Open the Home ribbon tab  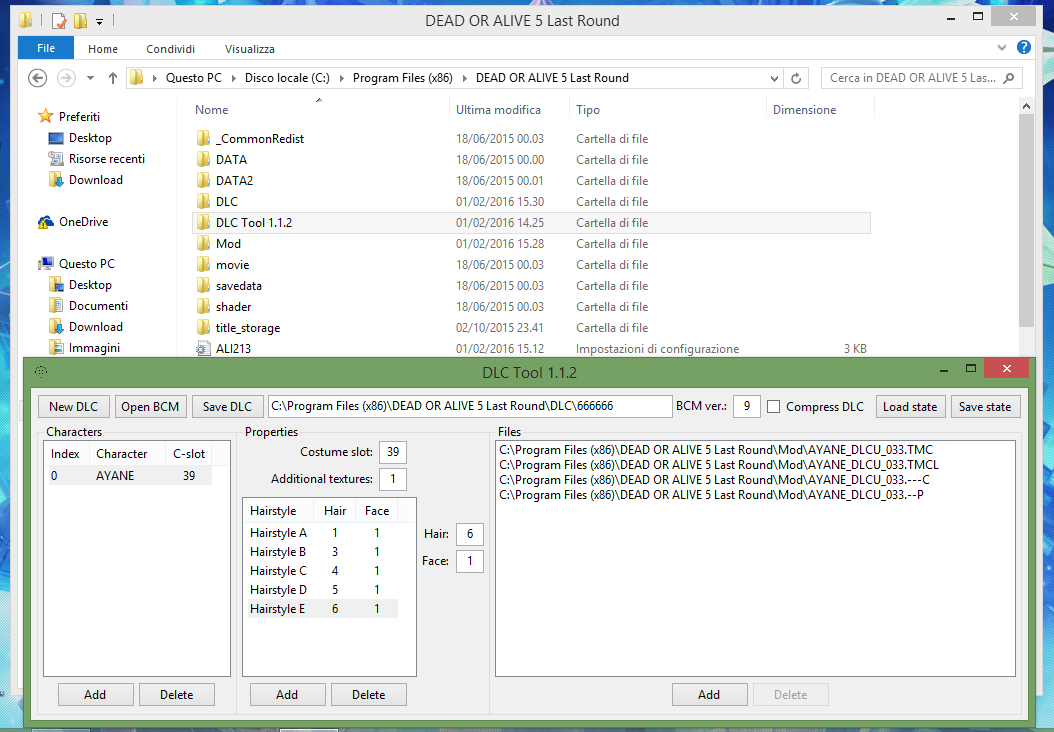pos(103,48)
